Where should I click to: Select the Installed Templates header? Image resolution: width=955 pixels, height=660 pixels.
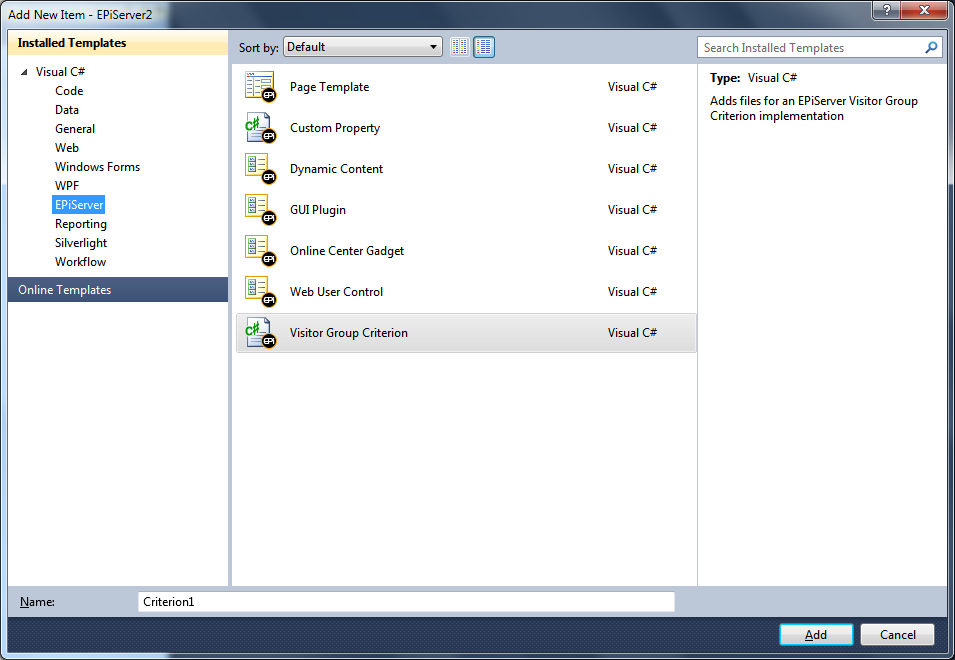(x=118, y=43)
